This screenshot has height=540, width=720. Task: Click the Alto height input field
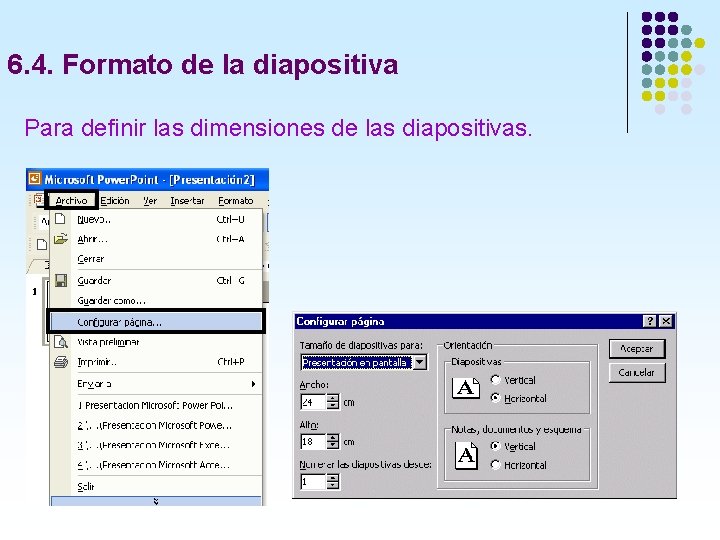(313, 442)
